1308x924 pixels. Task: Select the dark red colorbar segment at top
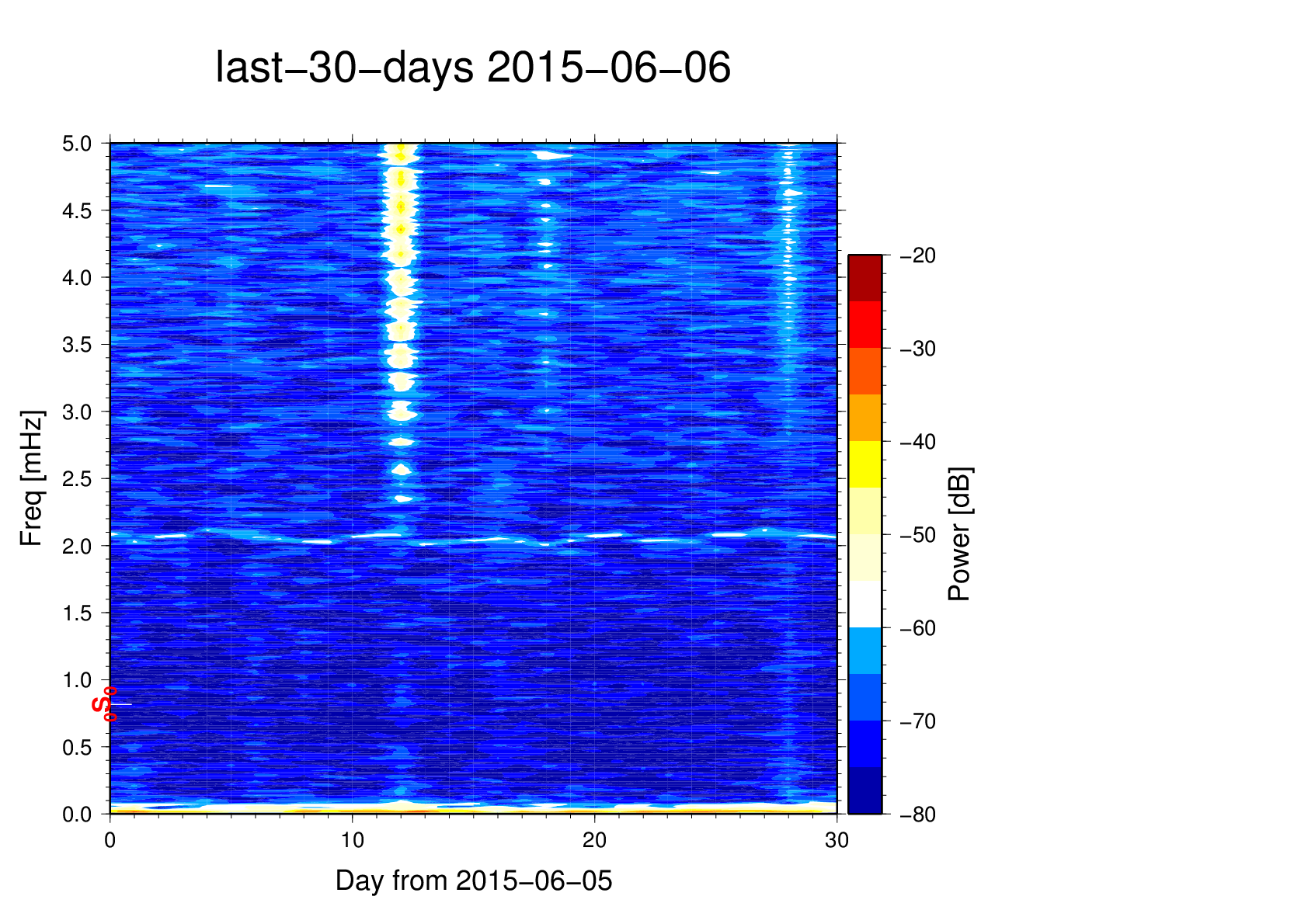click(x=864, y=278)
